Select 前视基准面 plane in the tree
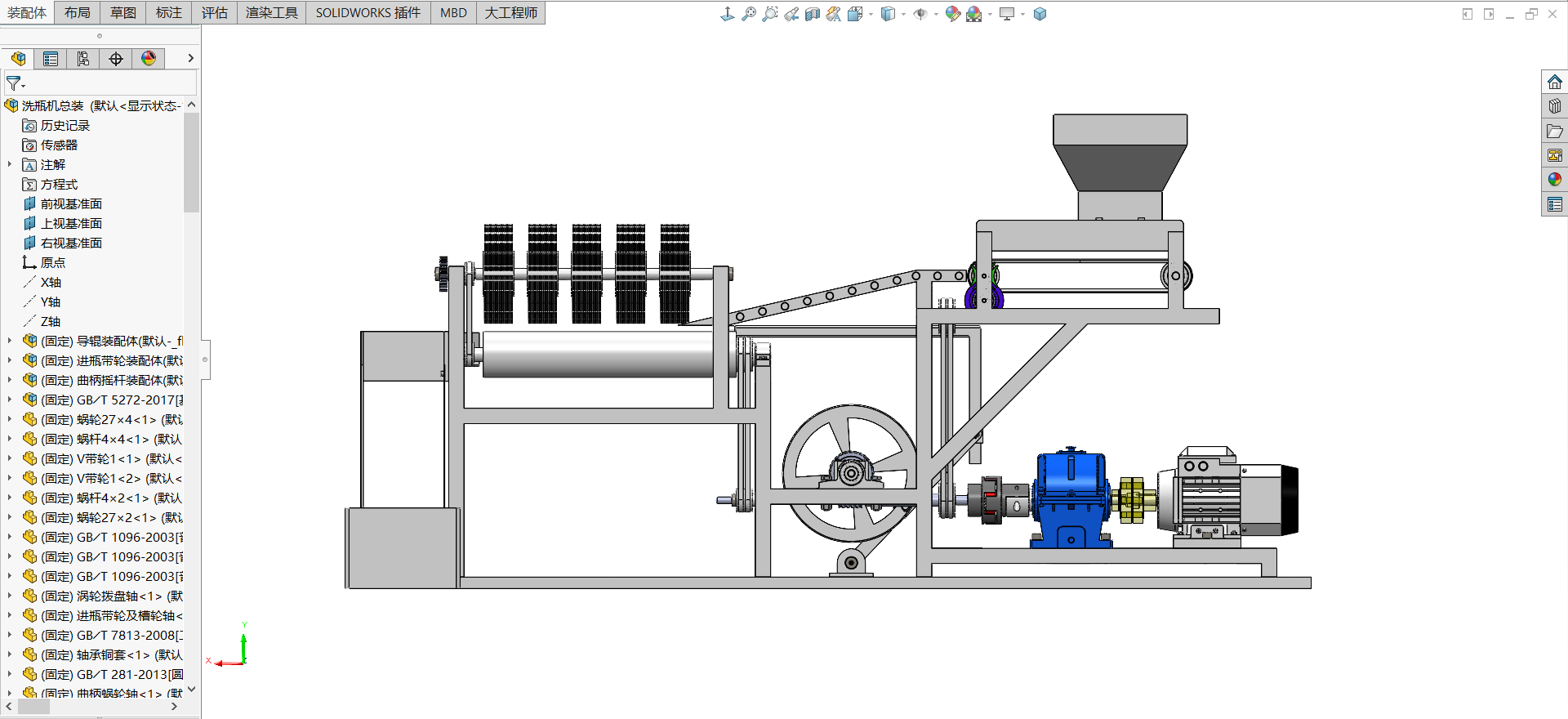 pos(71,203)
